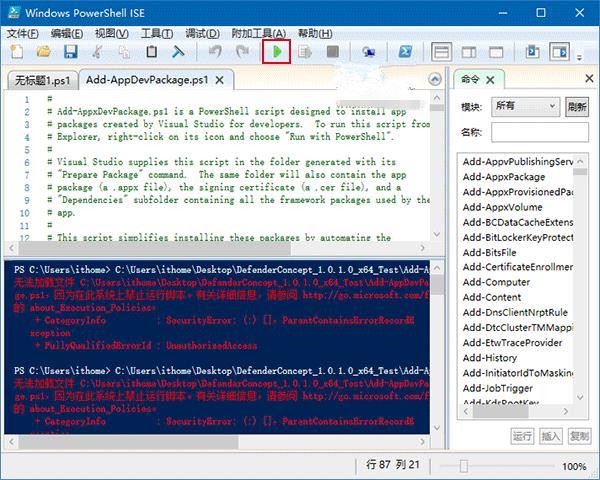Select Add-AppxPackage in the command list

tap(504, 177)
